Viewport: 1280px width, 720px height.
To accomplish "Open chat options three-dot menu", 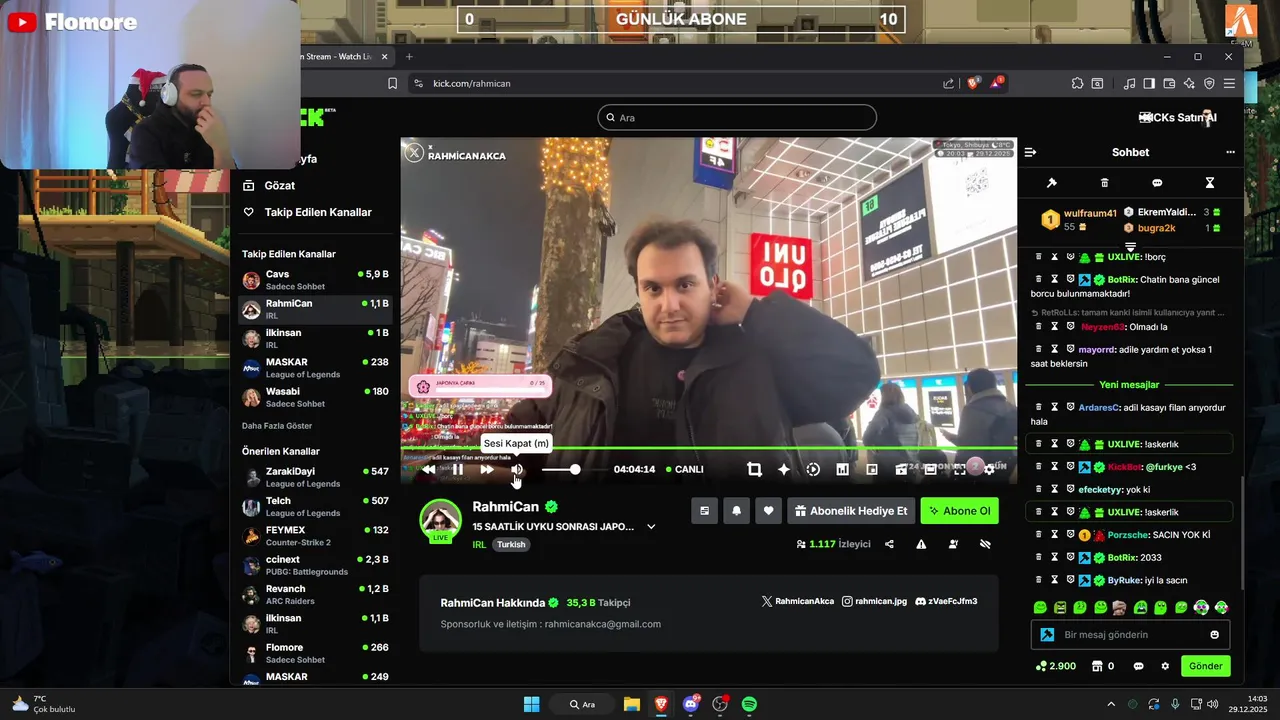I will 1230,152.
